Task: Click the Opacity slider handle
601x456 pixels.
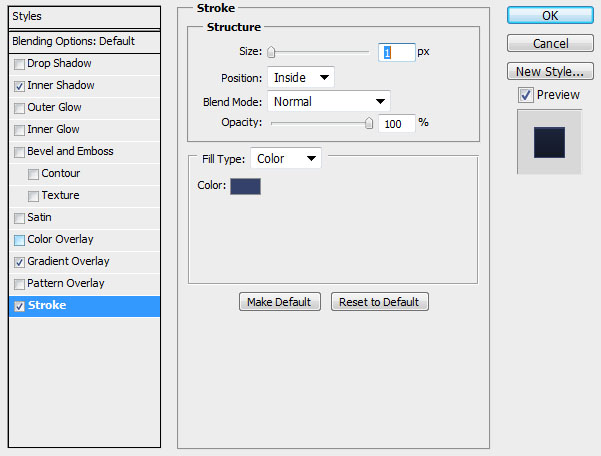Action: 369,123
